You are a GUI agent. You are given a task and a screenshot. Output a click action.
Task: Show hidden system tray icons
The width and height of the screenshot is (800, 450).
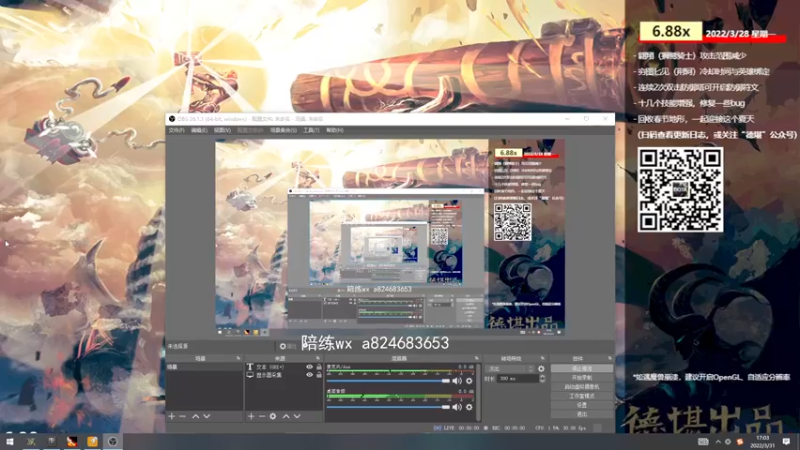point(718,441)
